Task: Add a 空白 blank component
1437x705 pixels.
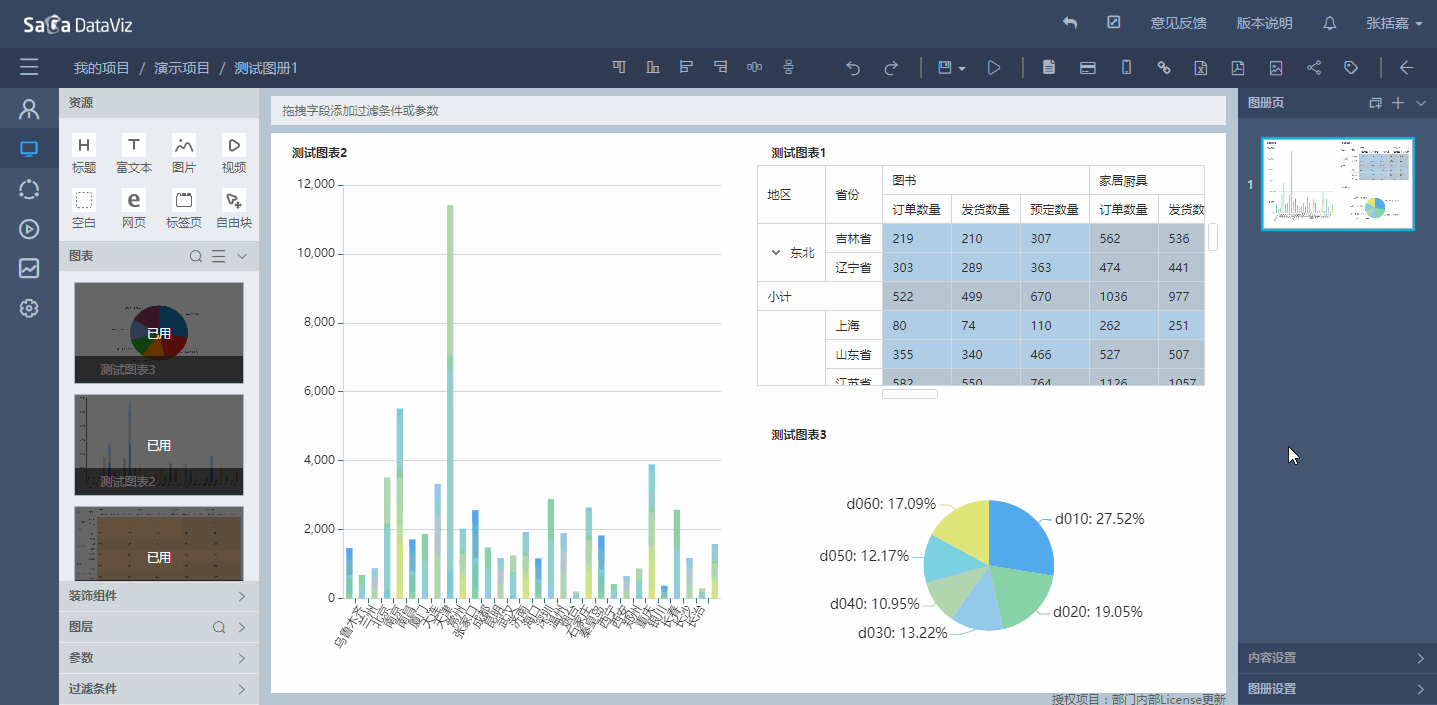Action: [x=84, y=209]
